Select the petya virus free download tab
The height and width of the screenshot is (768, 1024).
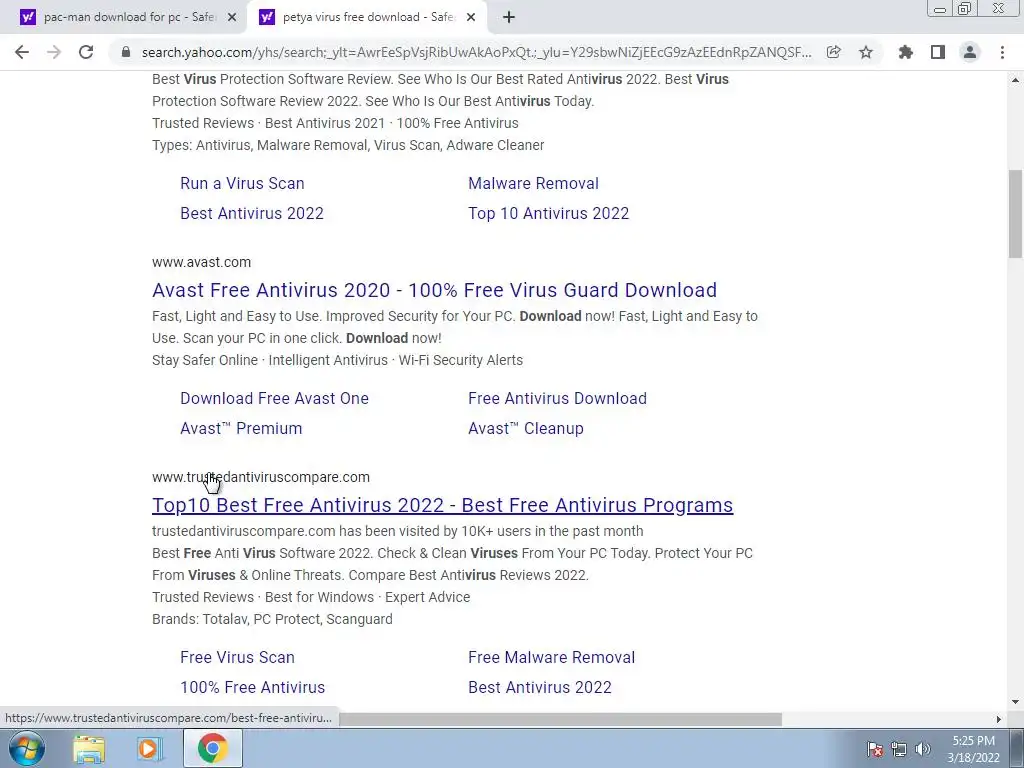[x=366, y=18]
